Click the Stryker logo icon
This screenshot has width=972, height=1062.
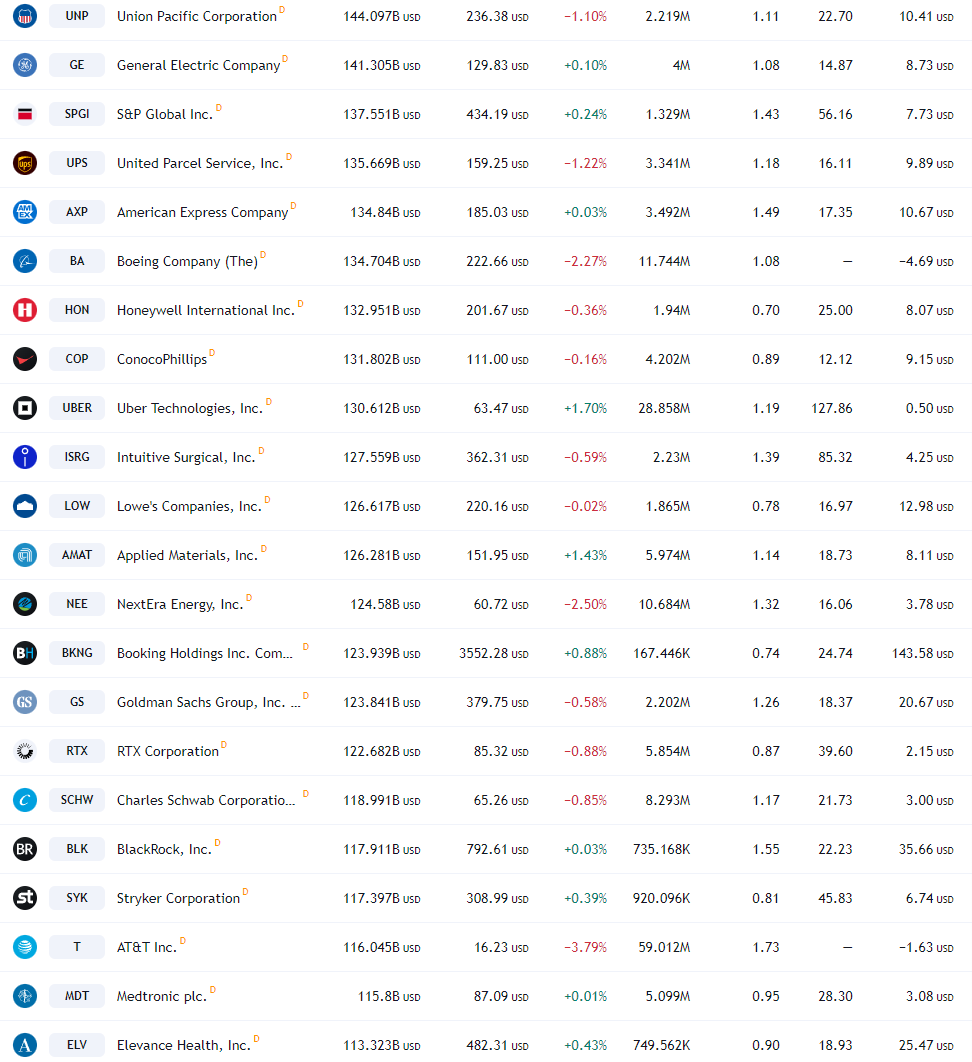tap(25, 898)
